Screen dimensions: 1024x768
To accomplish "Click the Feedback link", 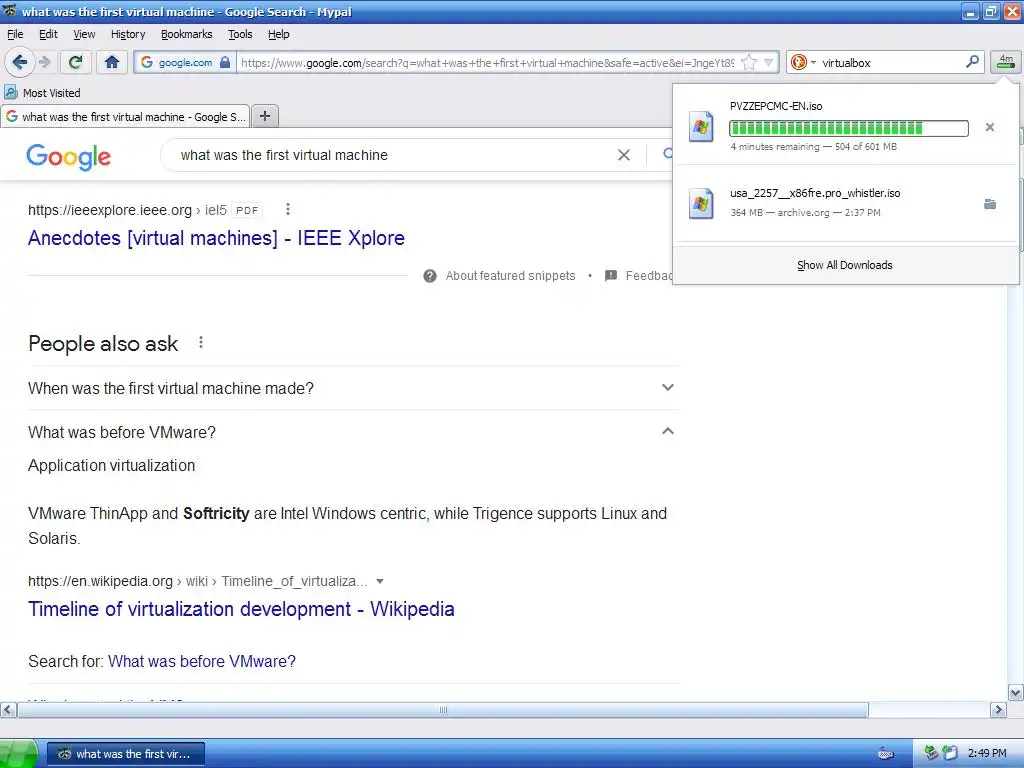I will point(648,276).
